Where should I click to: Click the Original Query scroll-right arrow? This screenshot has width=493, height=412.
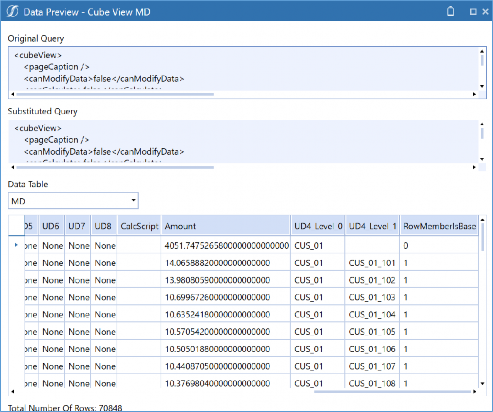[474, 94]
